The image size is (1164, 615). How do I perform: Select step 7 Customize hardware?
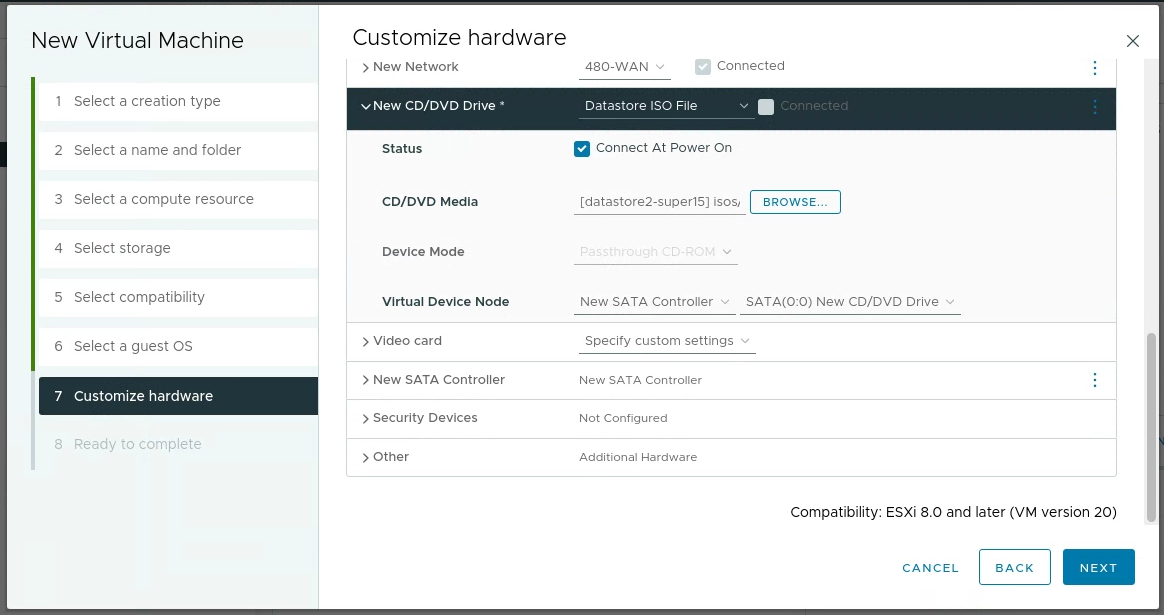coord(178,396)
